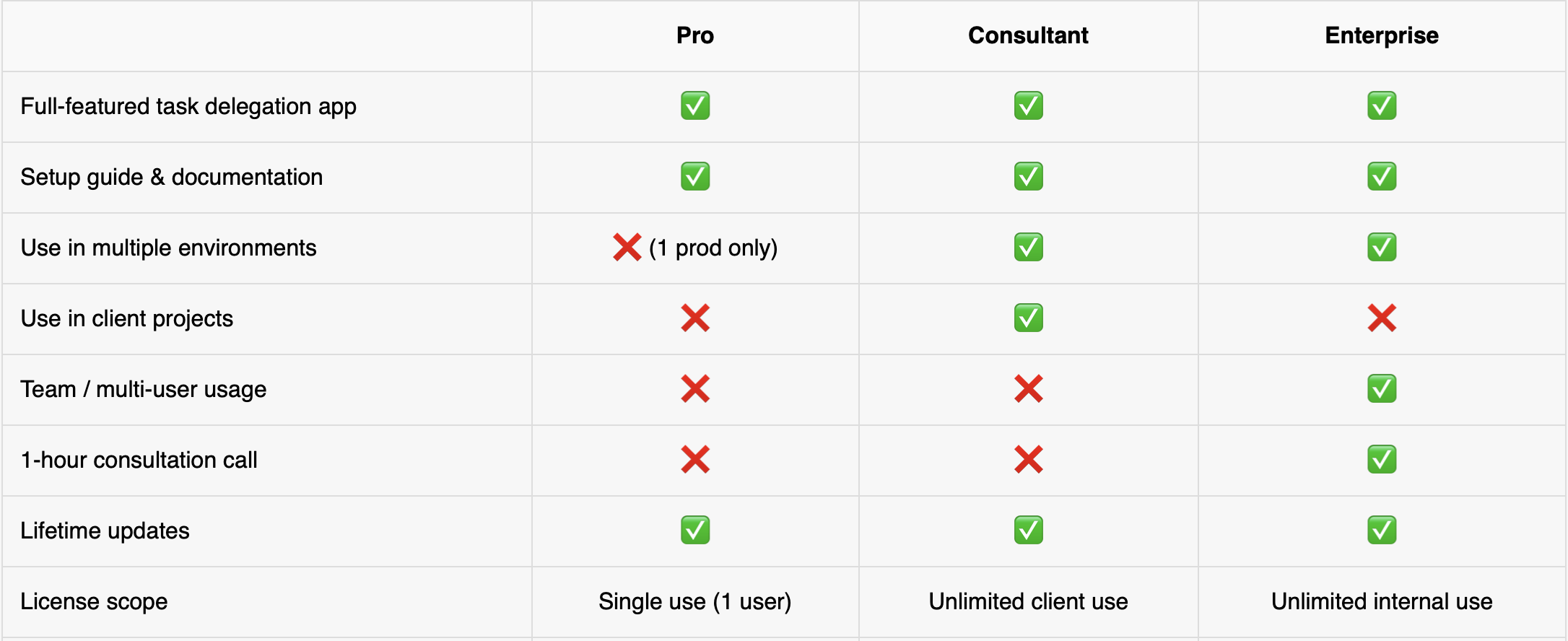Click Enterprise checkmark for multiple environments
Viewport: 1568px width, 641px height.
tap(1381, 248)
